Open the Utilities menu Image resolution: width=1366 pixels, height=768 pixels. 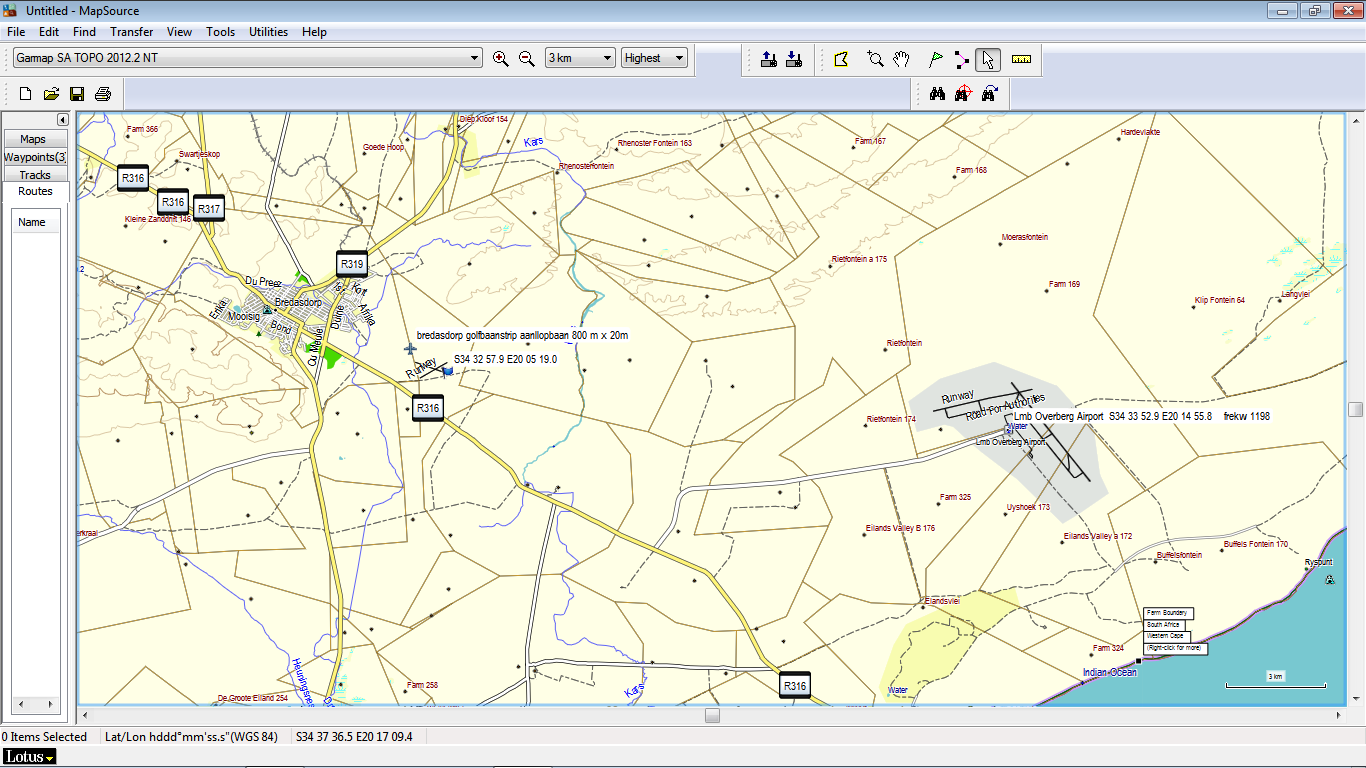pos(268,32)
